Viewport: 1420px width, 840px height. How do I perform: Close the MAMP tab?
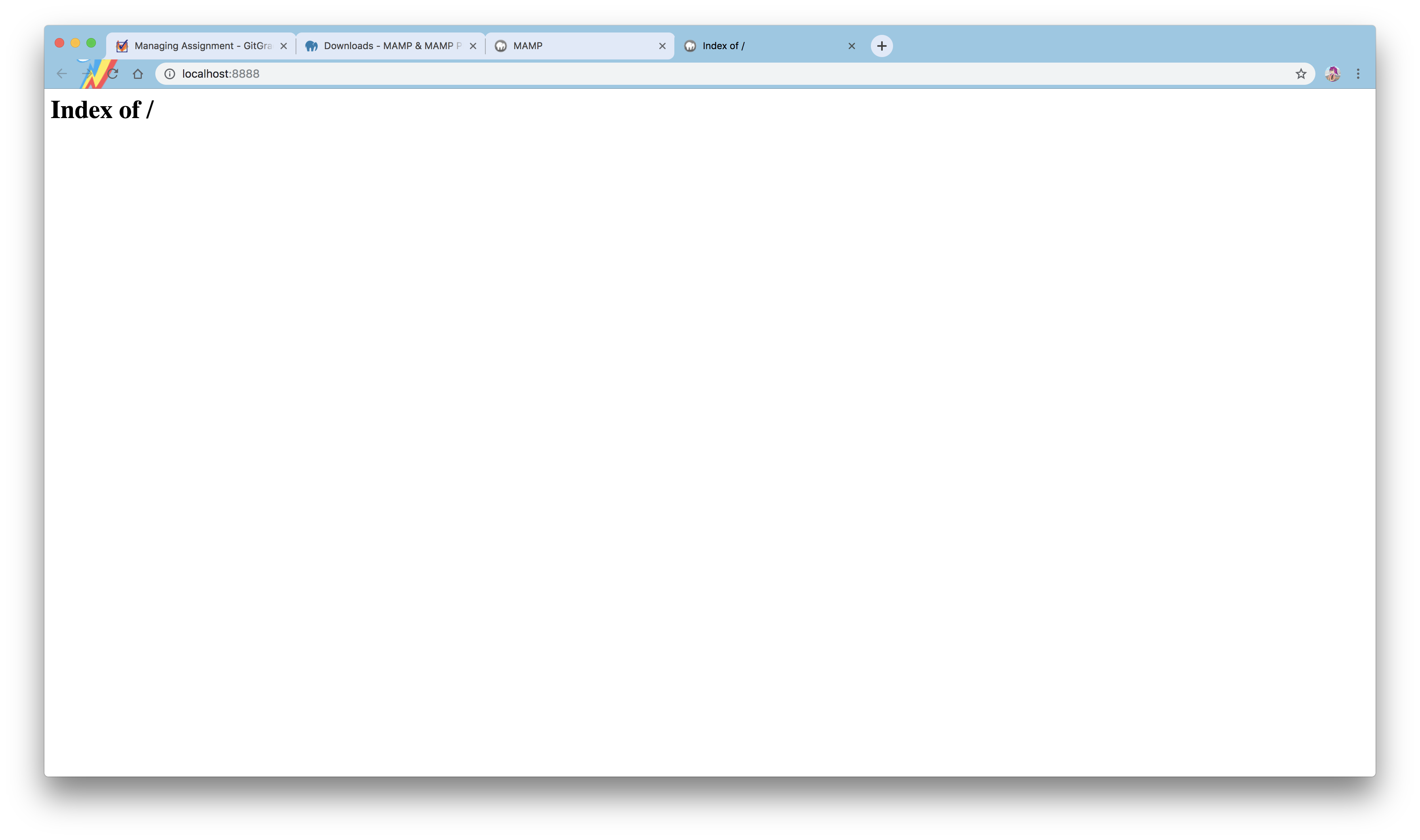point(662,46)
